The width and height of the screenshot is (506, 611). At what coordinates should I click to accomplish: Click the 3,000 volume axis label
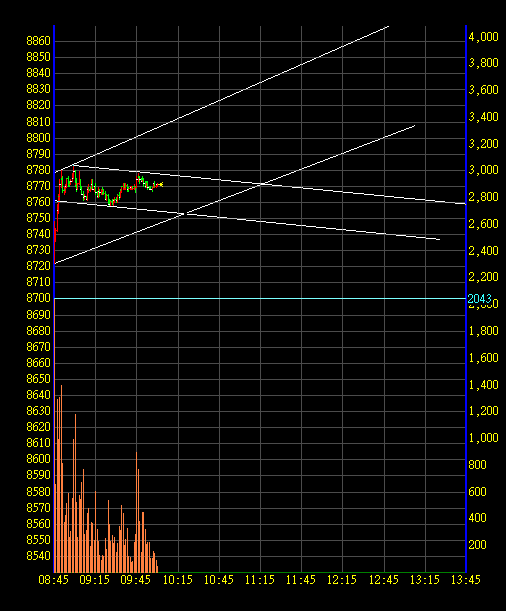point(483,170)
